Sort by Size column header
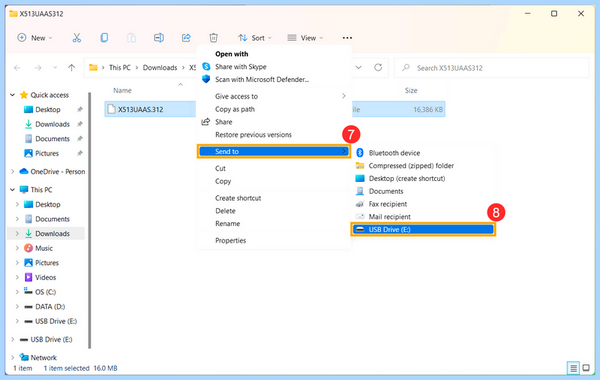 (x=411, y=90)
